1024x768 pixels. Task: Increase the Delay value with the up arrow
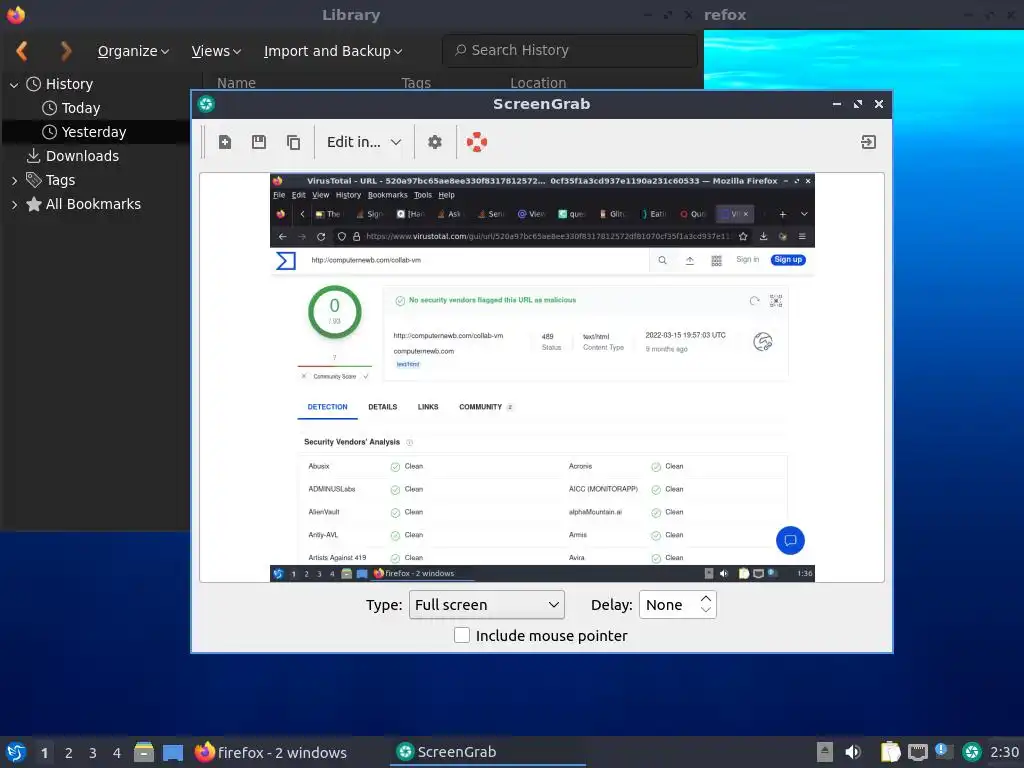point(705,598)
